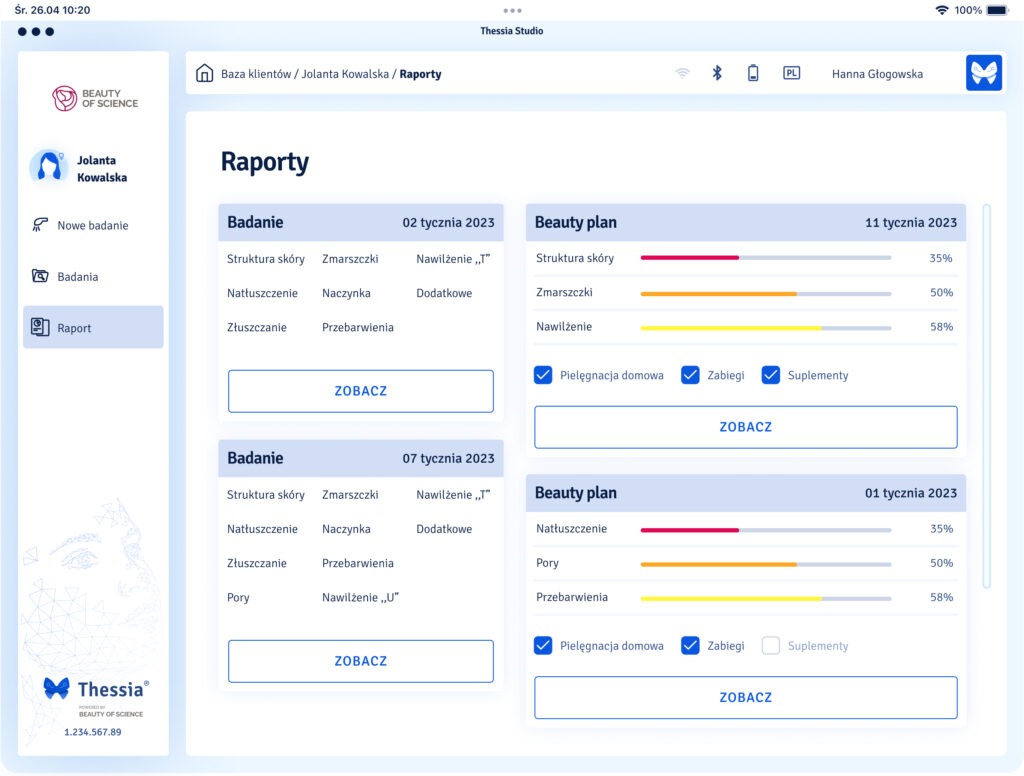Click the Beauty of Science rose logo

pyautogui.click(x=66, y=98)
